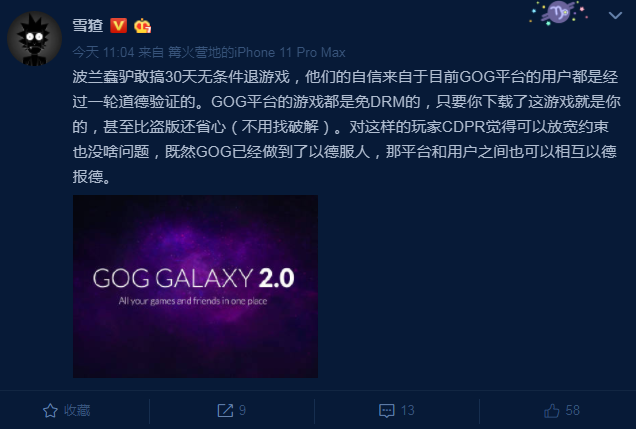Expand the post options chevron menu

[615, 15]
